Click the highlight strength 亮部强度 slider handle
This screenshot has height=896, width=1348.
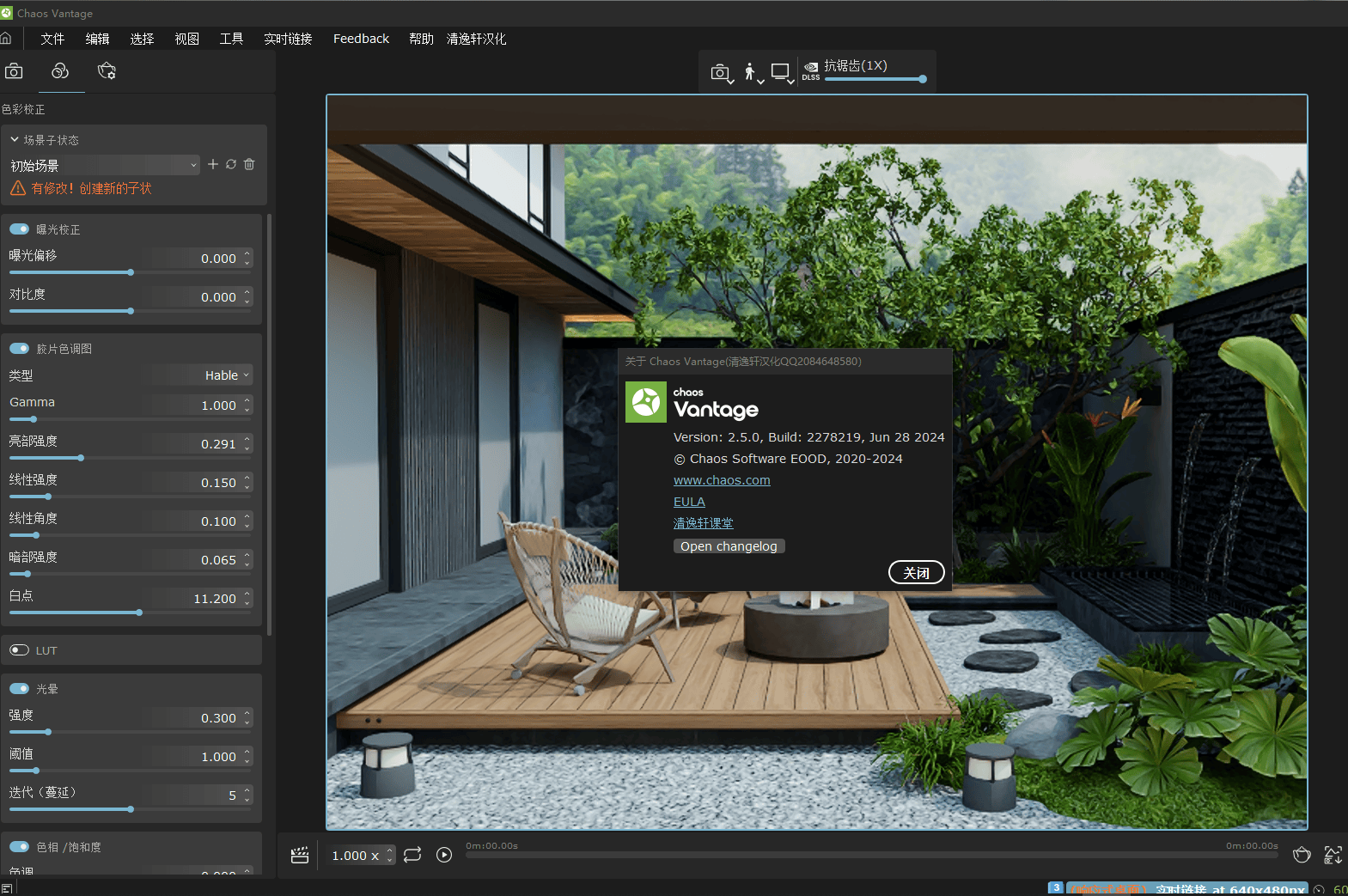coord(81,458)
